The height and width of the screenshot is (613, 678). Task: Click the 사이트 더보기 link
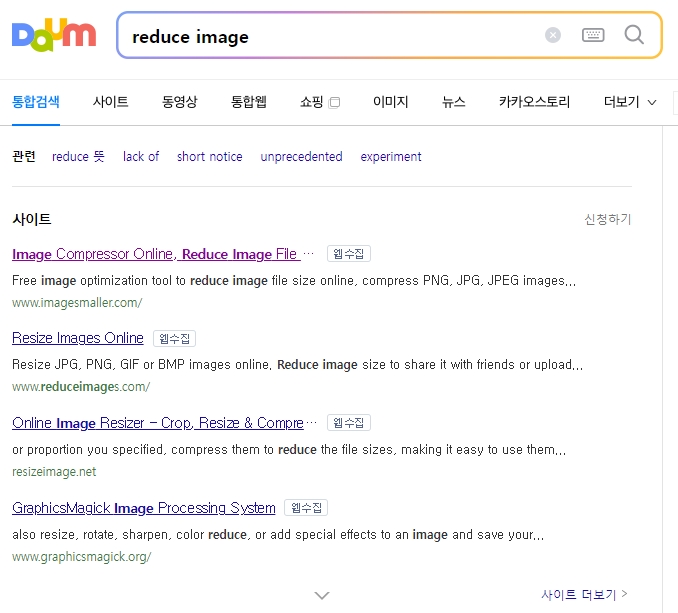pyautogui.click(x=584, y=594)
